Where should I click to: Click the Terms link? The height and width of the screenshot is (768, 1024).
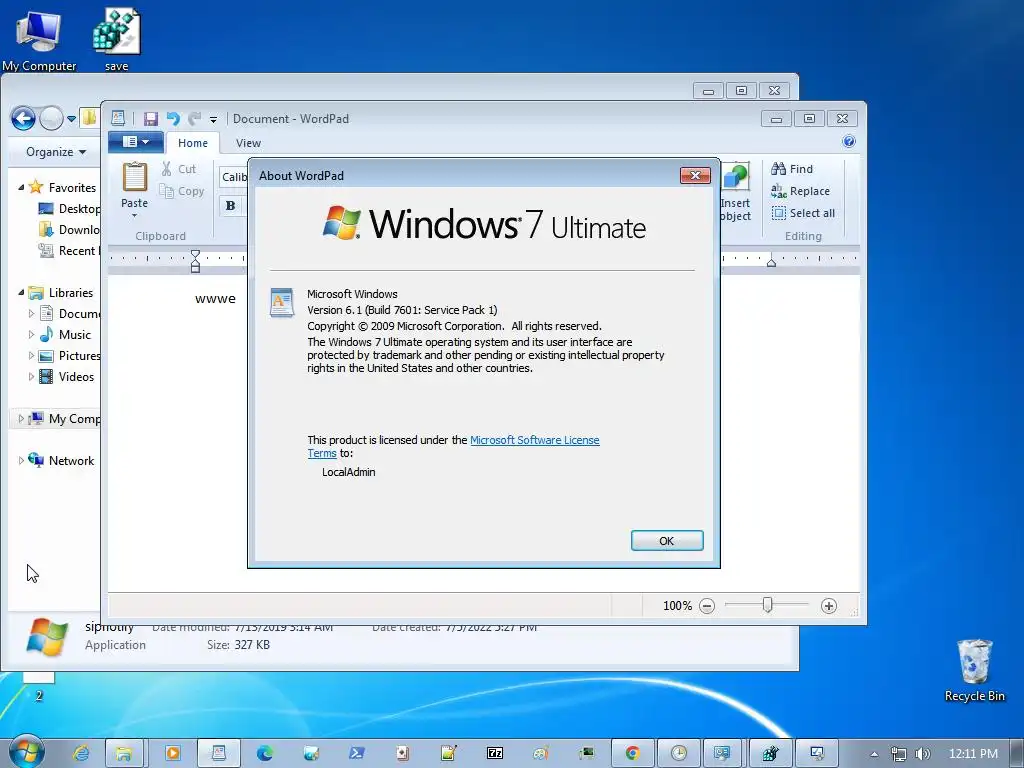pyautogui.click(x=322, y=453)
